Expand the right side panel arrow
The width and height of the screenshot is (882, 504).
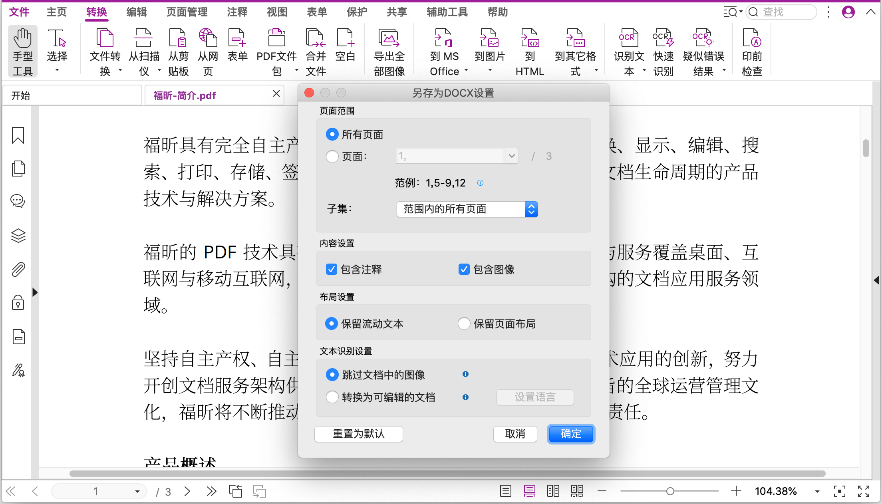(x=876, y=280)
